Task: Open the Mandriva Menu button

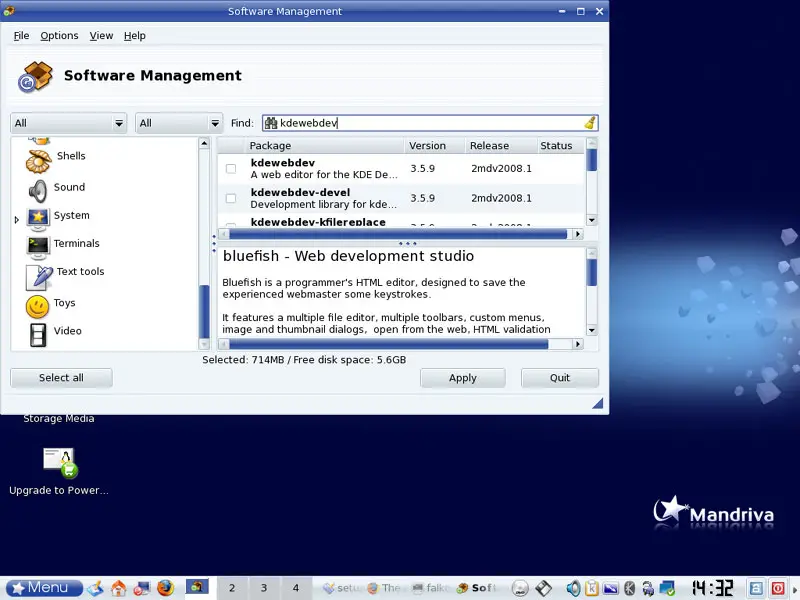Action: coord(44,588)
